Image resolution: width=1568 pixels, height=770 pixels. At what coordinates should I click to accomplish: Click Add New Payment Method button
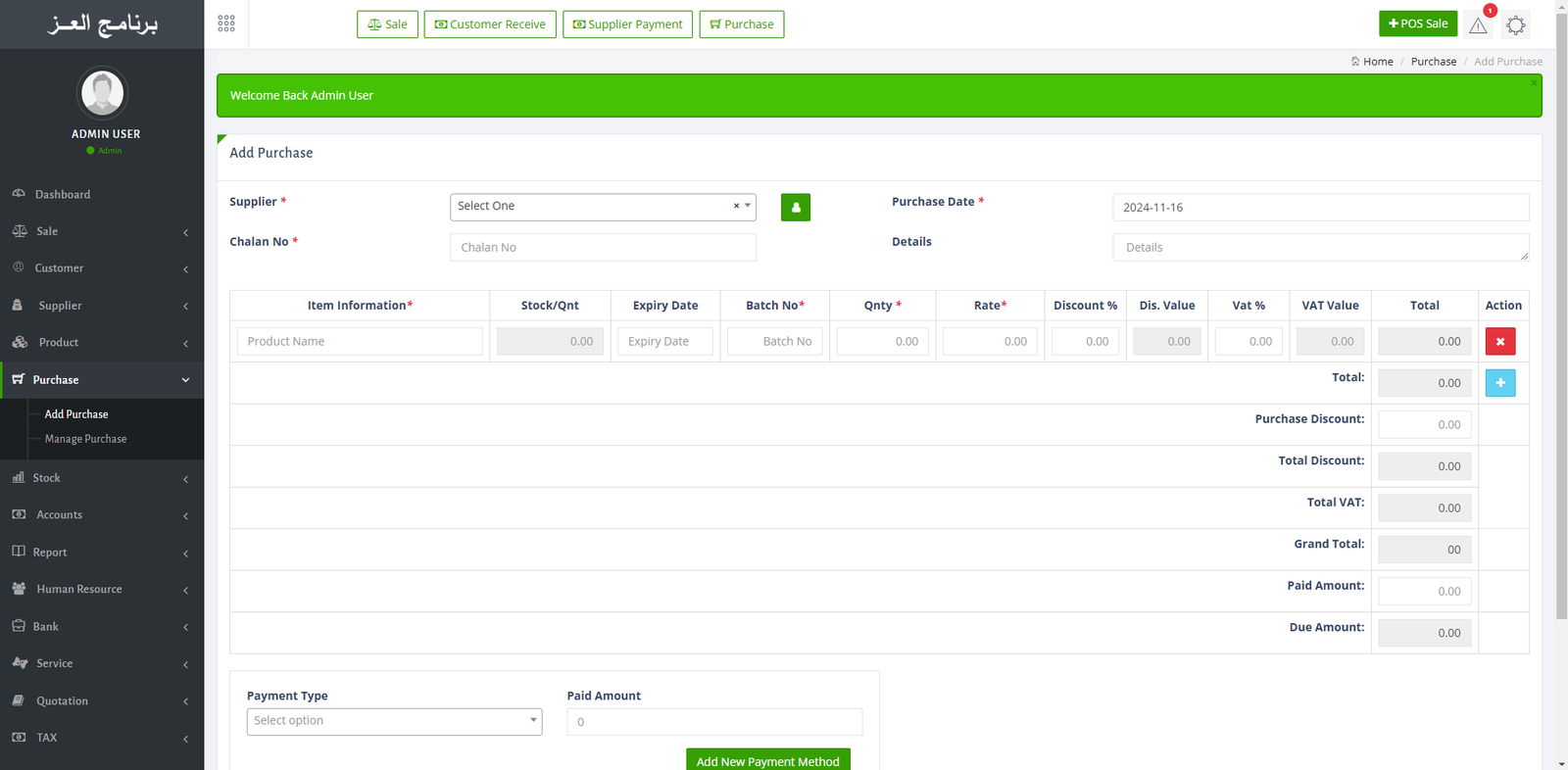[767, 760]
